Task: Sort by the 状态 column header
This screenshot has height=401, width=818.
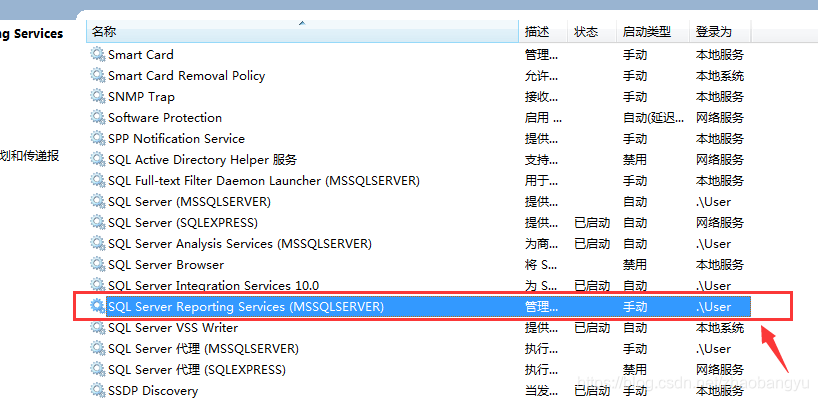Action: coord(592,32)
